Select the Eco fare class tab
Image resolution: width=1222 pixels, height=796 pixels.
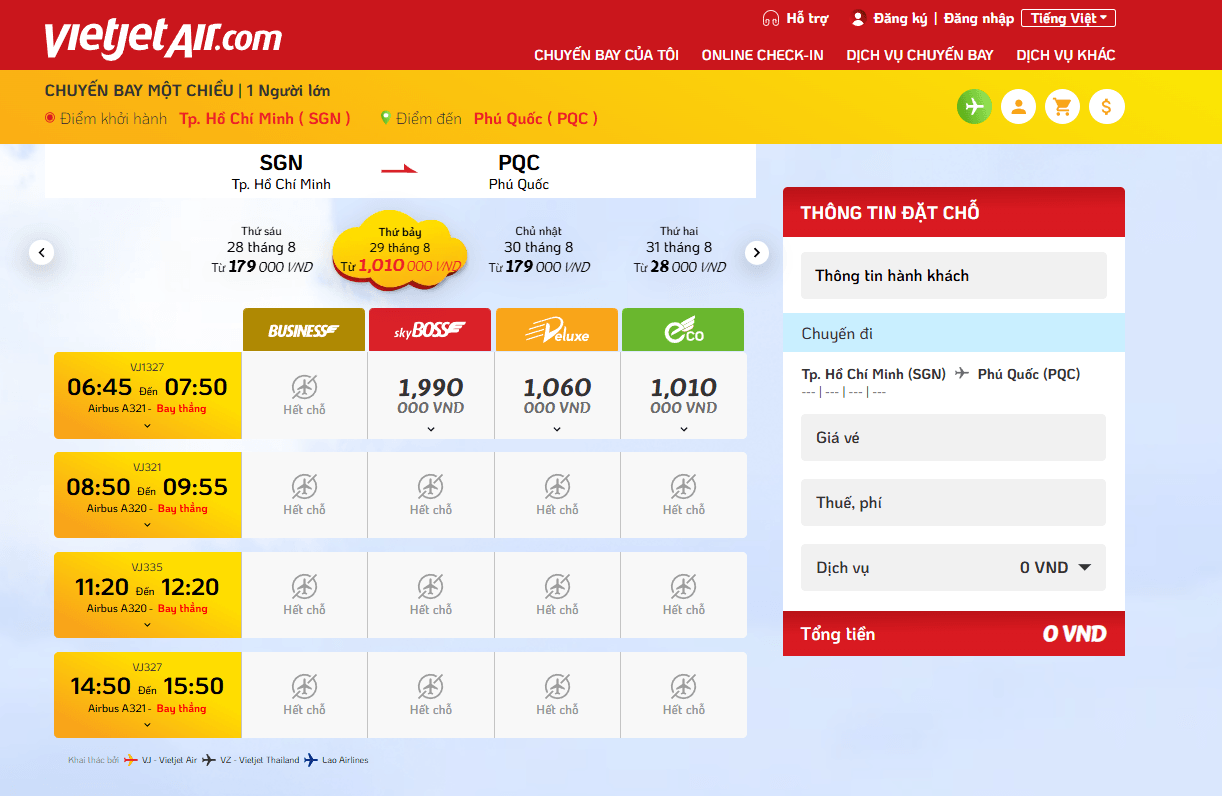click(x=683, y=330)
